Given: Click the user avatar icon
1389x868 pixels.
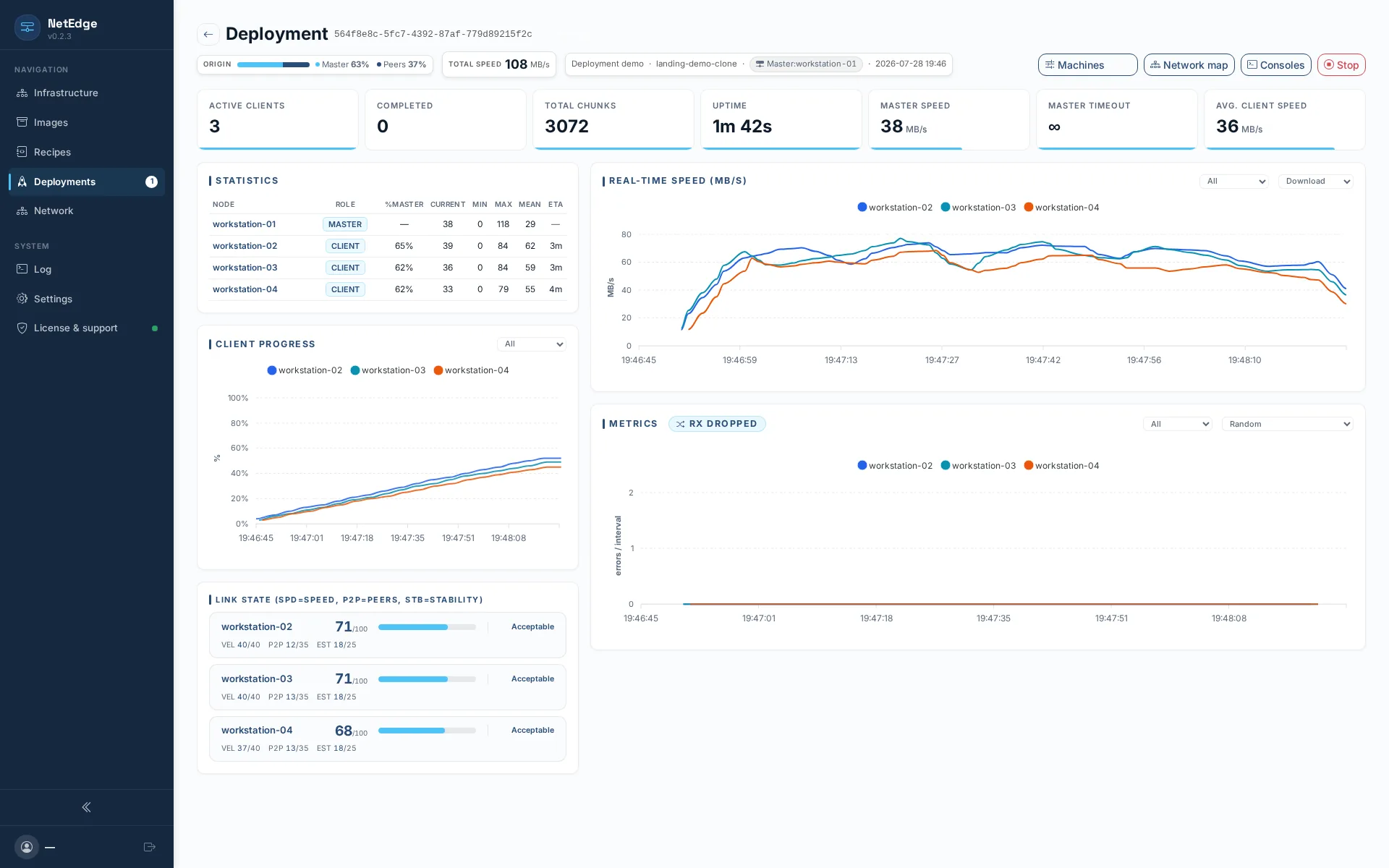Looking at the screenshot, I should pos(27,847).
